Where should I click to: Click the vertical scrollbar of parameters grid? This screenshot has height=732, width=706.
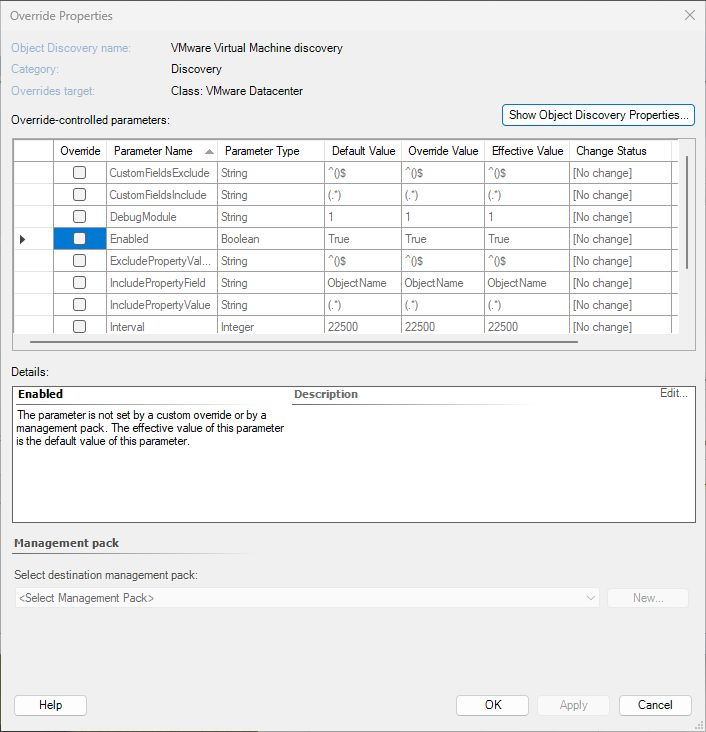(x=687, y=212)
